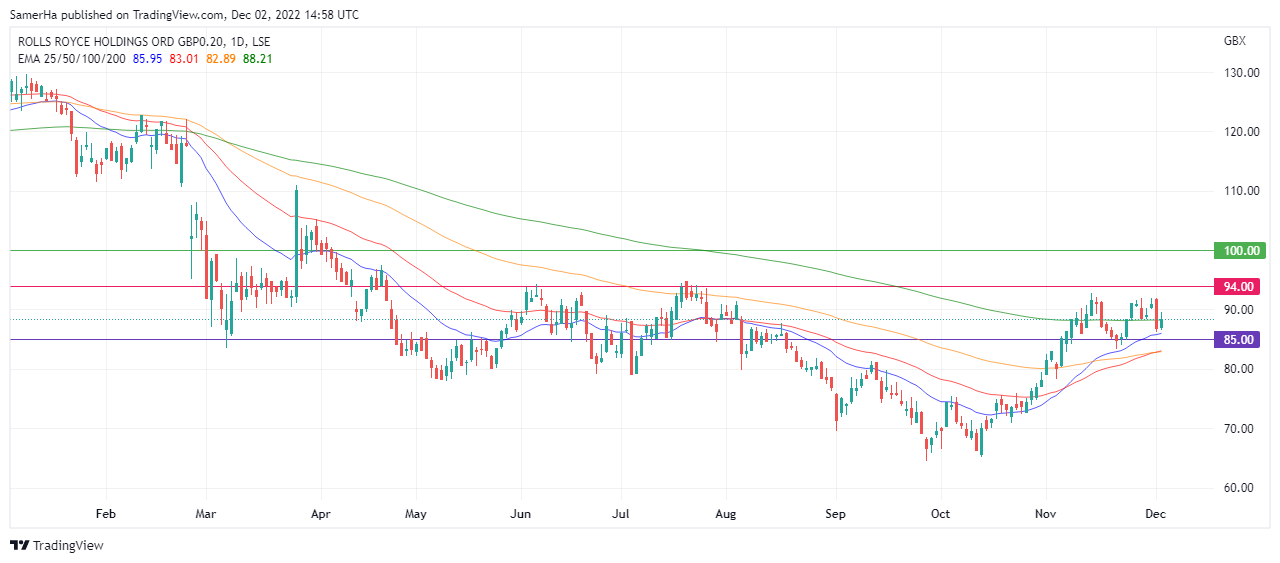Click the green EMA value 88.21

tap(257, 59)
